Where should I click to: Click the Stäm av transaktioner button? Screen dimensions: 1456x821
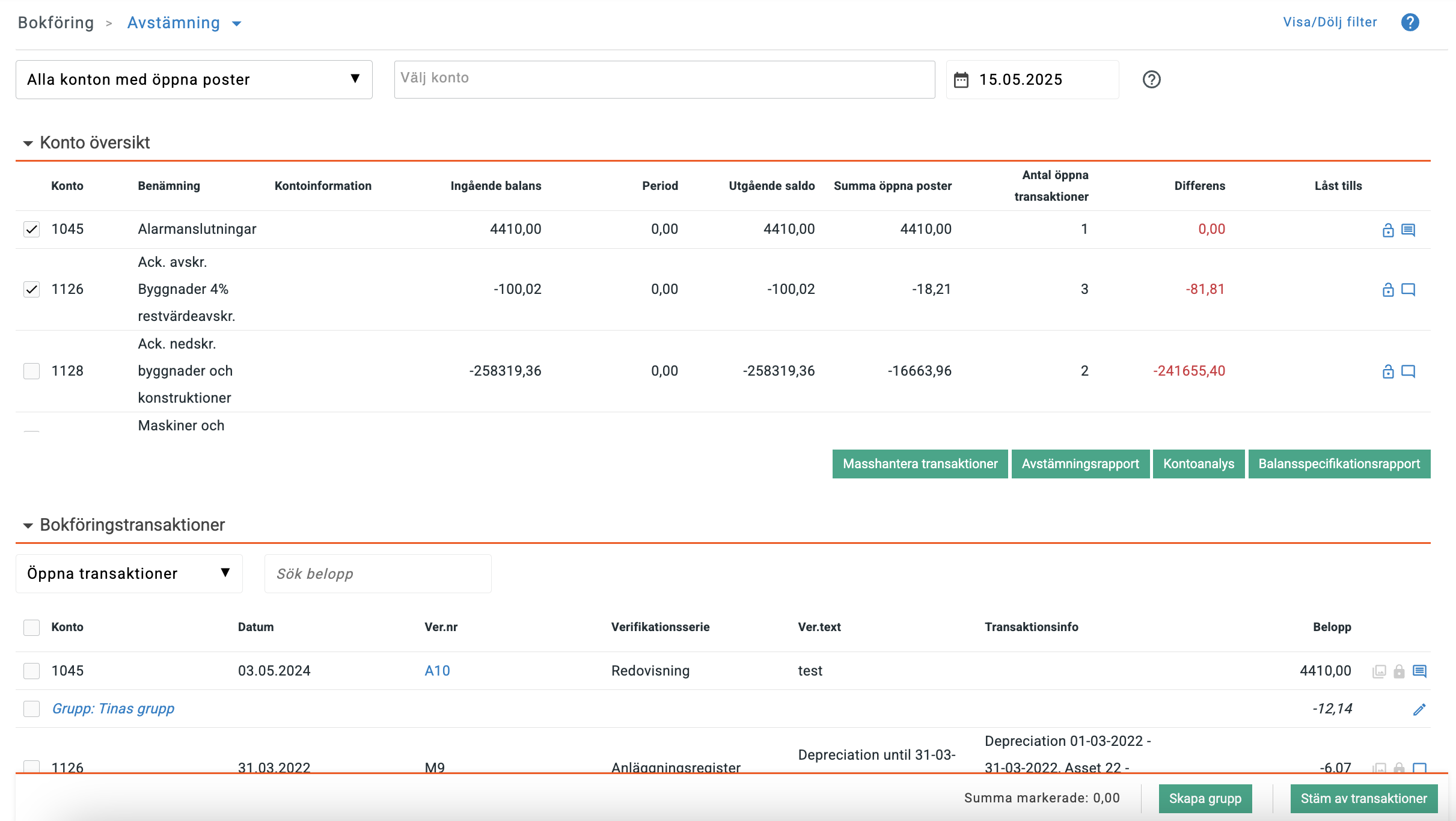pos(1363,799)
